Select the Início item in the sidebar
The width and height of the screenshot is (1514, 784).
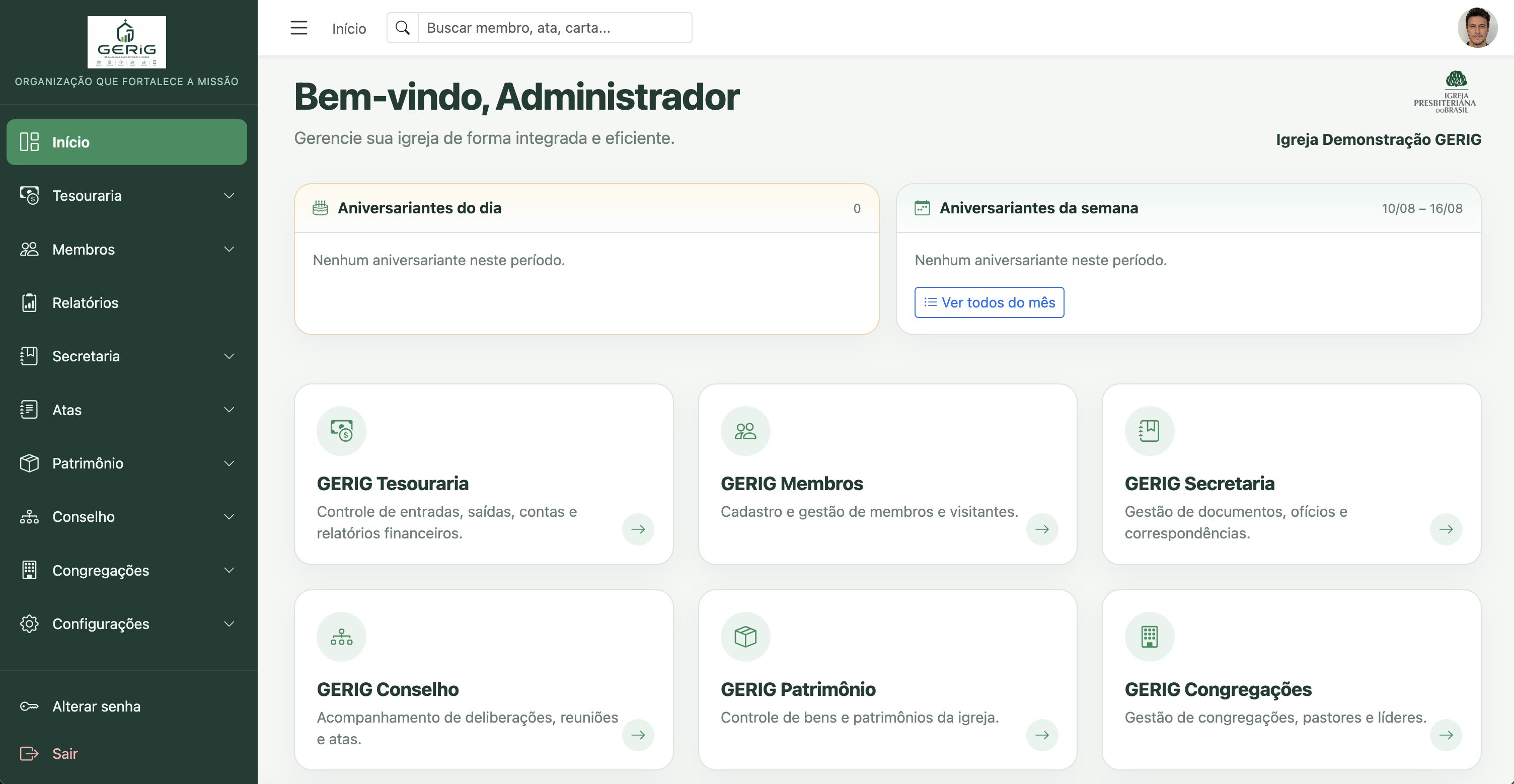(x=126, y=141)
